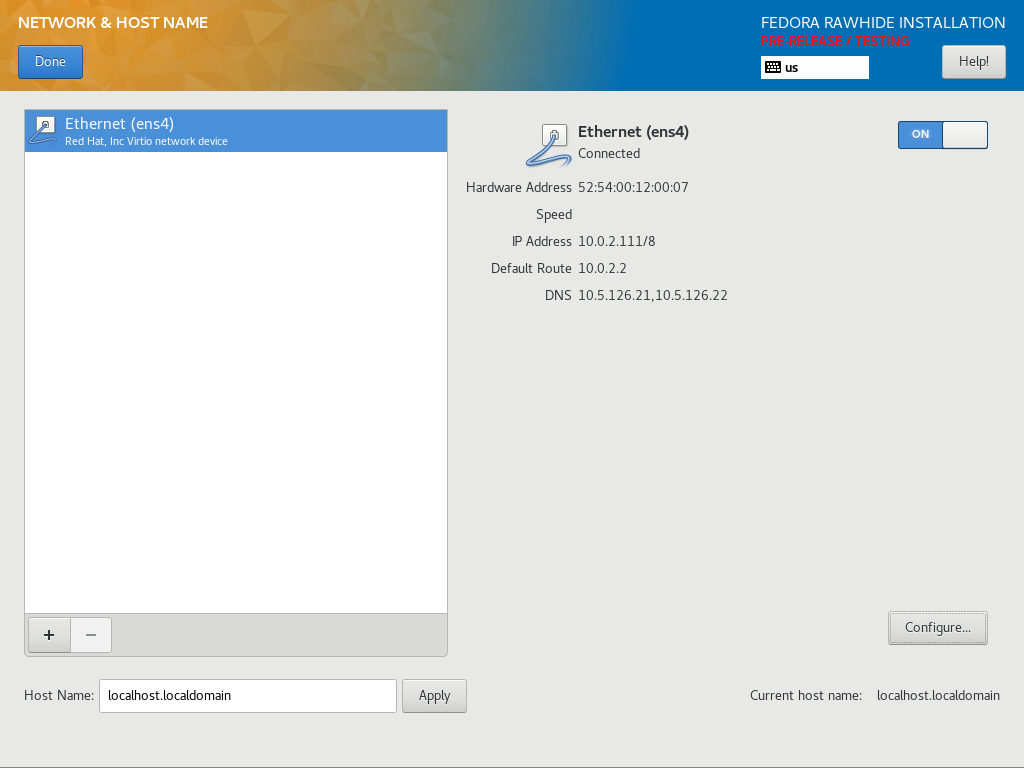Toggle the Ethernet ON/OFF switch
Viewport: 1024px width, 768px height.
click(x=942, y=135)
